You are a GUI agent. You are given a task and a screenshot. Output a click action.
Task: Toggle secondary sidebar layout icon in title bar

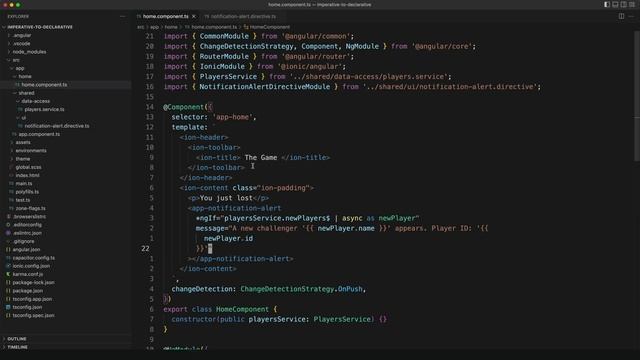pos(623,4)
